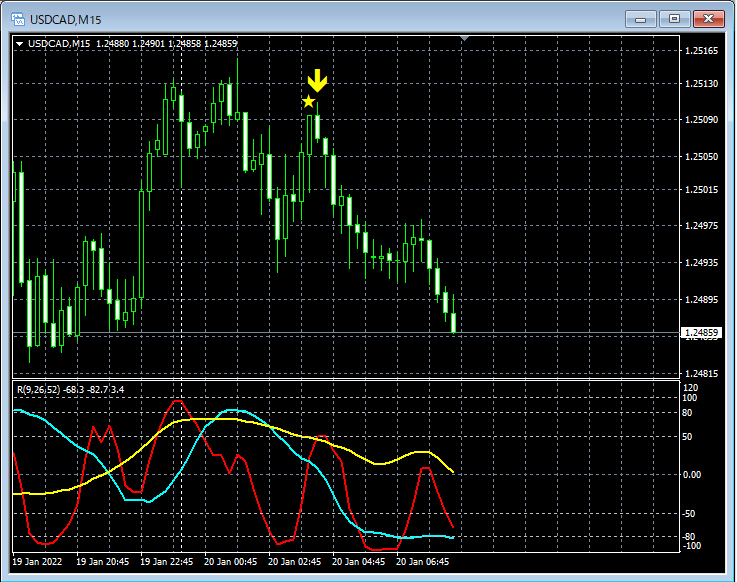Click the USDCAD,M15 OHLC header text

coord(133,44)
